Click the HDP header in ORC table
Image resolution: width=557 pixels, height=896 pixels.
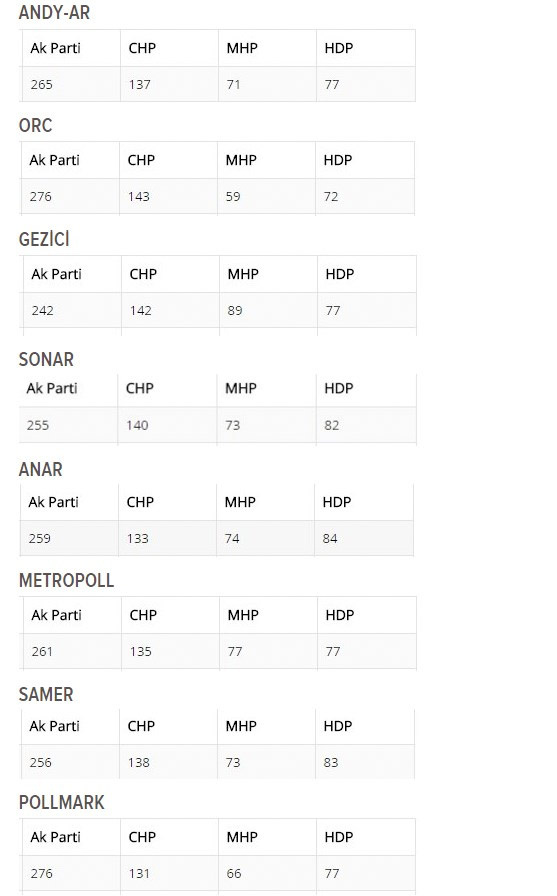(x=338, y=161)
